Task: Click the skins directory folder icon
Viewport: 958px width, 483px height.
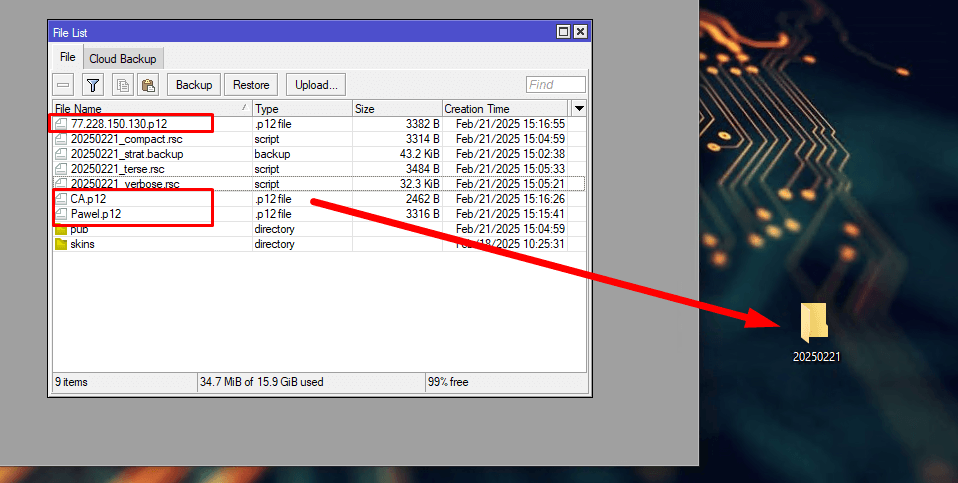Action: click(x=61, y=244)
